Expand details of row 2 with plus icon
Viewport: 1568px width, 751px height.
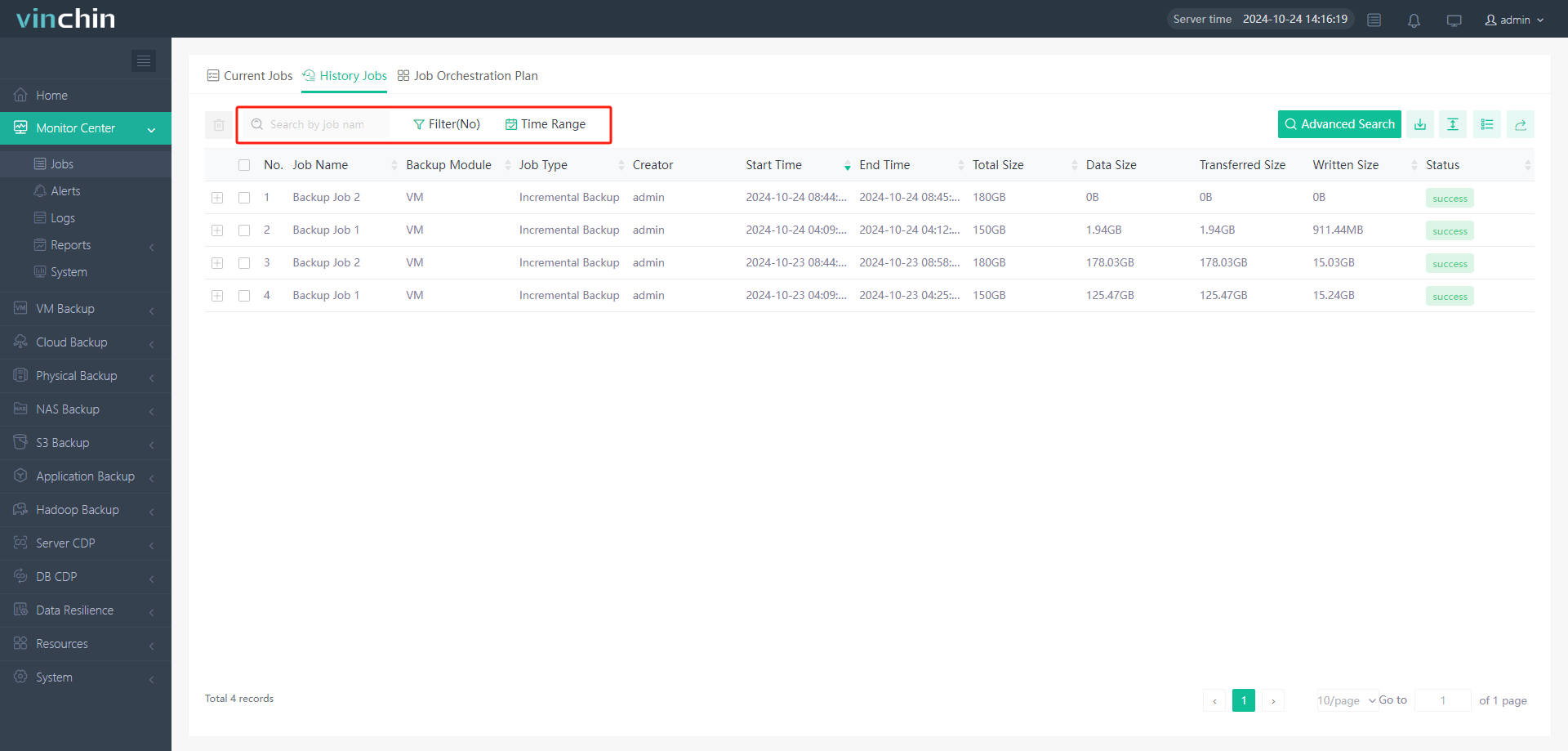pos(217,230)
